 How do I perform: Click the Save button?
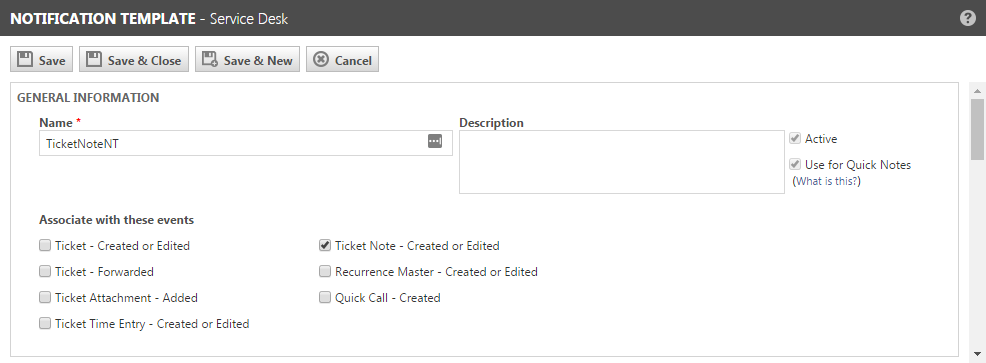coord(42,60)
